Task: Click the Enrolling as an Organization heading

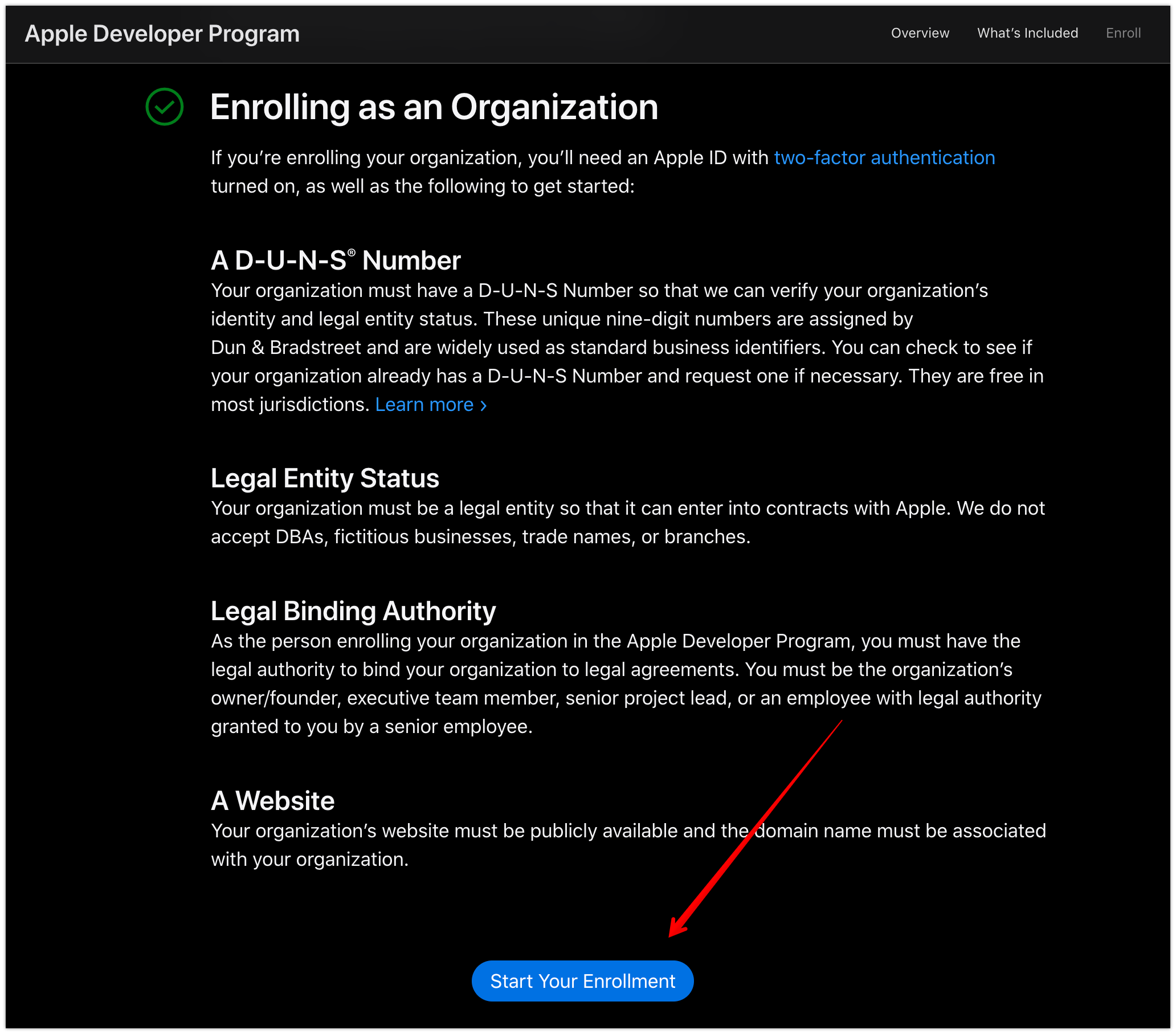Action: (x=434, y=108)
